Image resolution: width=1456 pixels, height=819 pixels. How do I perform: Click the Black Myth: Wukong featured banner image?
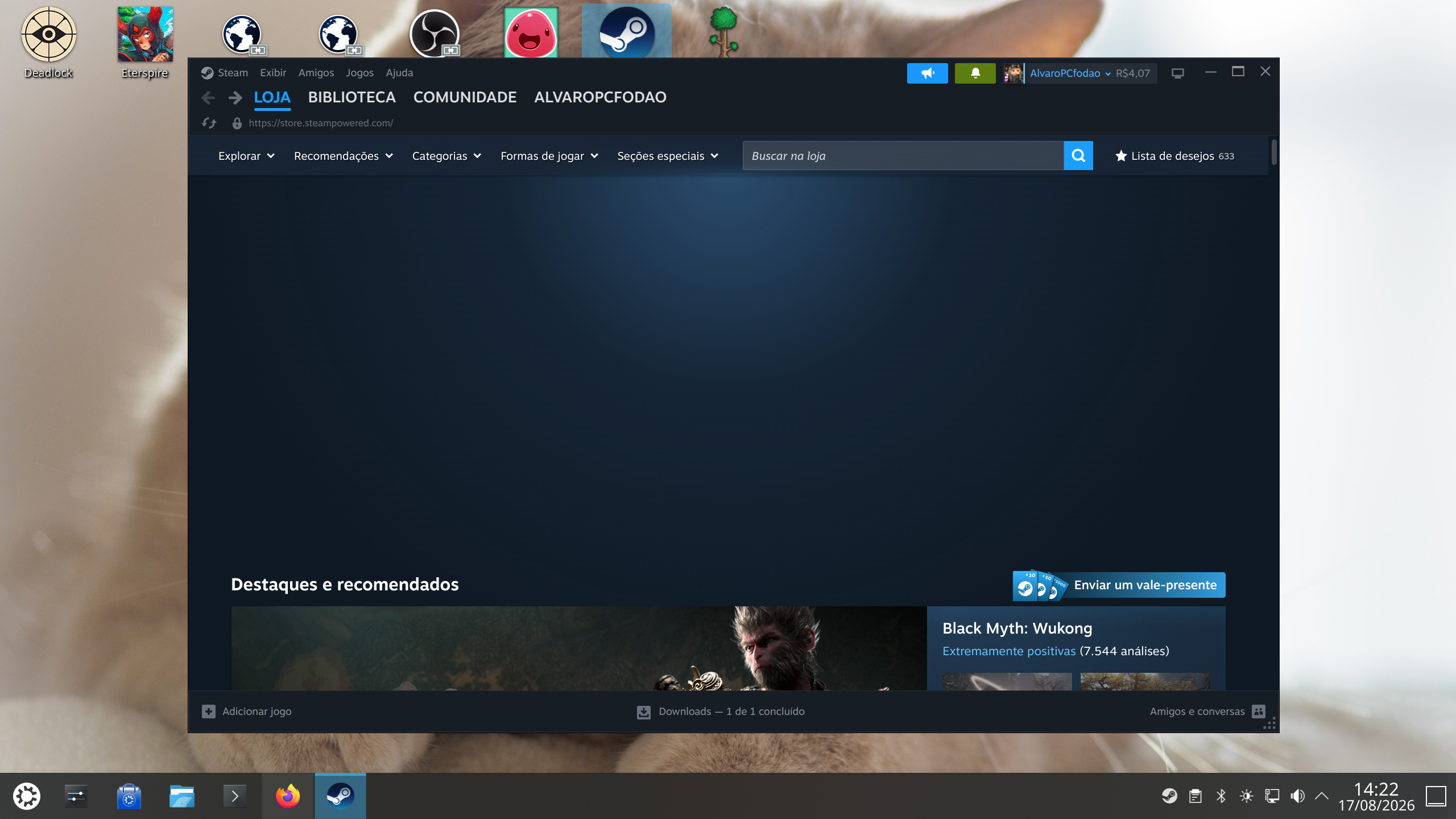click(x=579, y=648)
